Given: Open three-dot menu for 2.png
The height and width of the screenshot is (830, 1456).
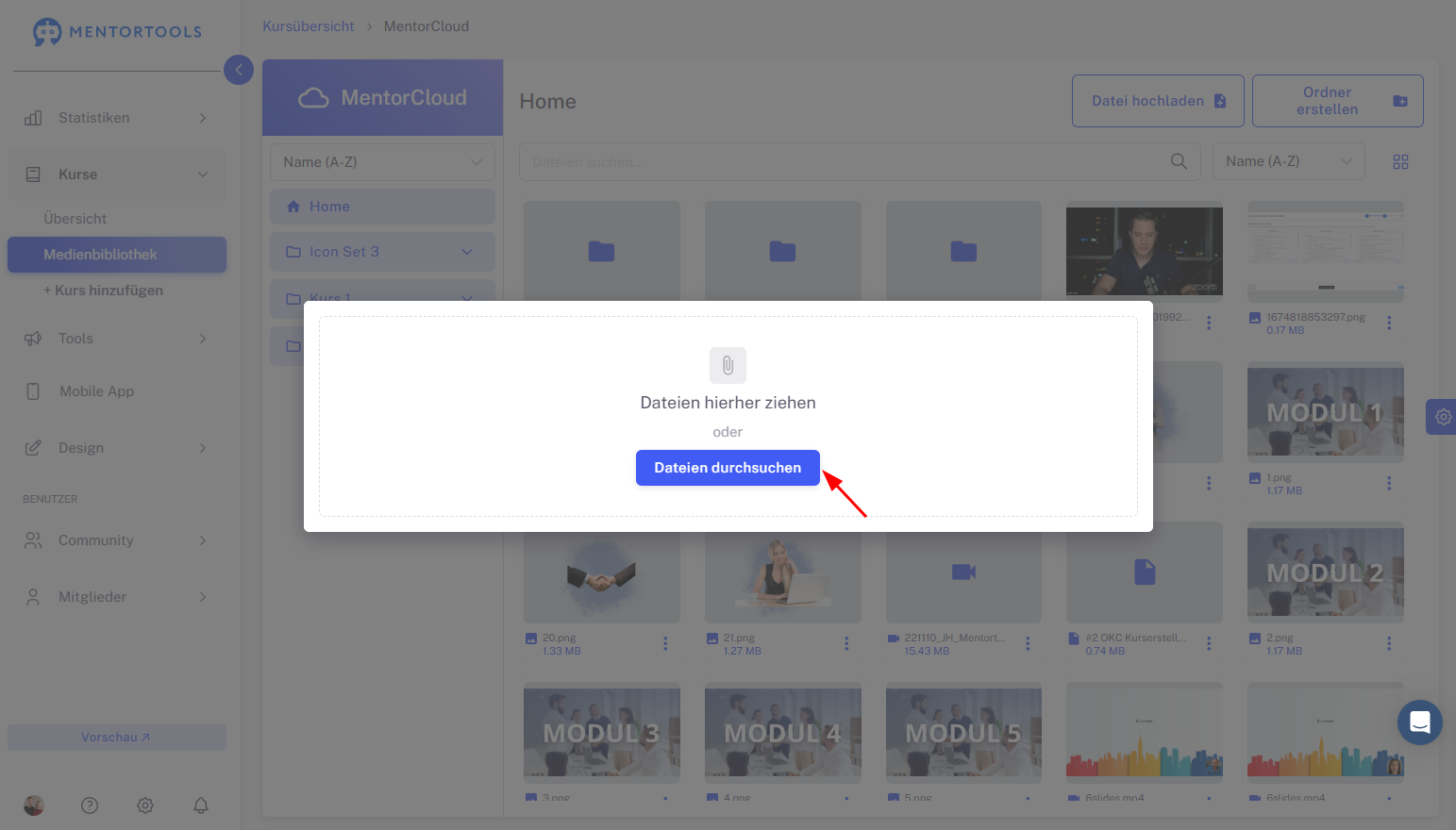Looking at the screenshot, I should tap(1389, 643).
